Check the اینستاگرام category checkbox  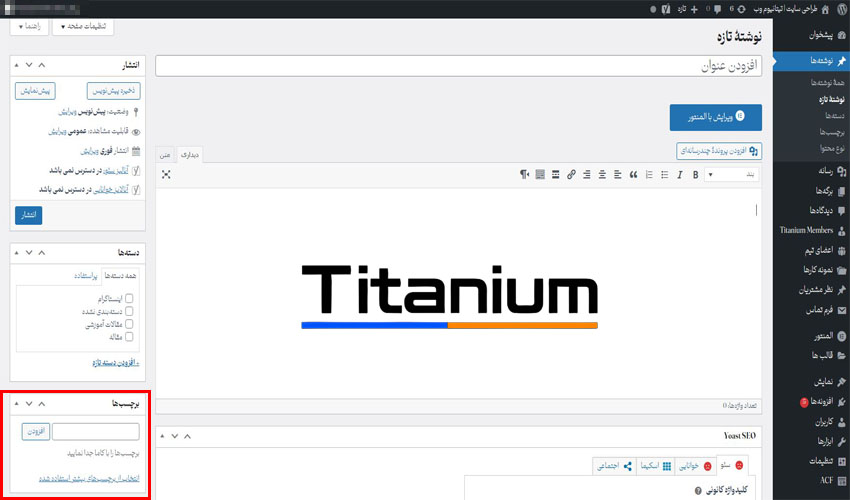(x=129, y=298)
